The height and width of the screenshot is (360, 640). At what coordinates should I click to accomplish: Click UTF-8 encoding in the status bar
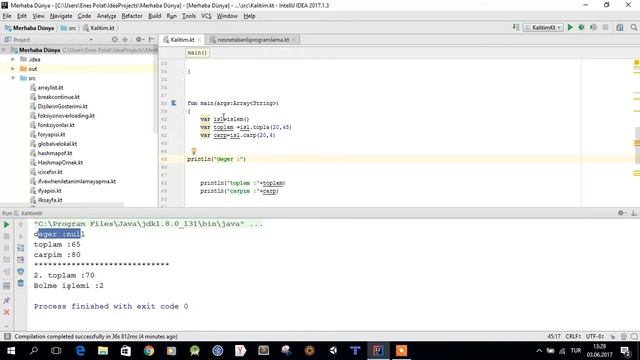pos(595,336)
